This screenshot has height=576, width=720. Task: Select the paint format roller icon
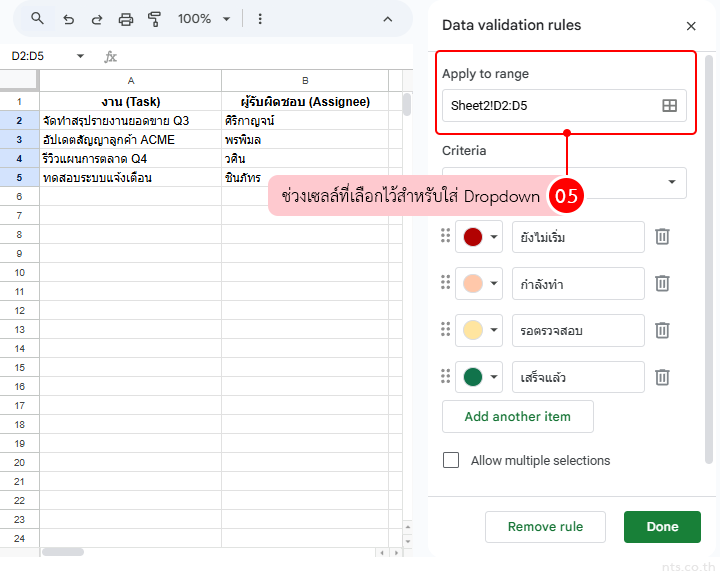pyautogui.click(x=154, y=19)
